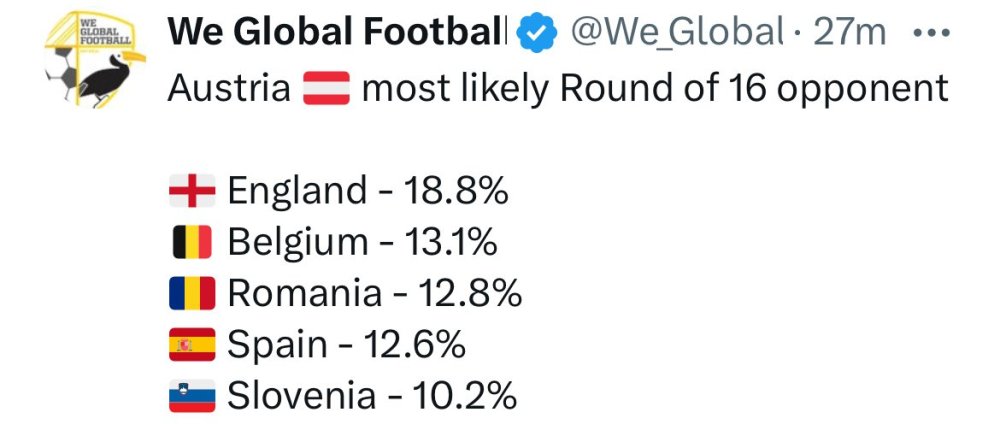Click the 27m tweet timestamp
Viewport: 1000px width, 430px height.
(851, 33)
